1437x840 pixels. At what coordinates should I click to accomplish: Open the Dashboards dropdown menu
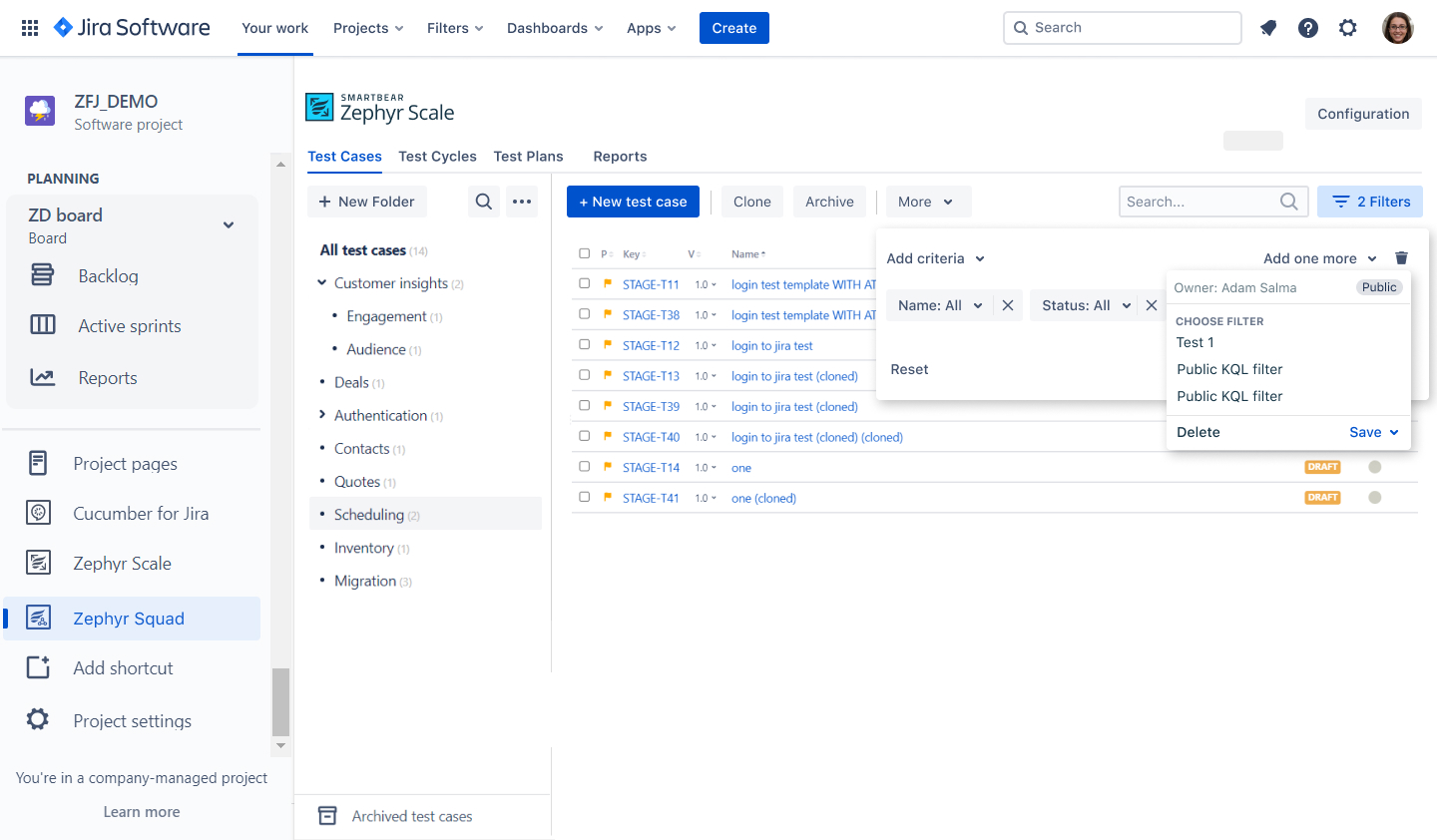click(x=555, y=28)
